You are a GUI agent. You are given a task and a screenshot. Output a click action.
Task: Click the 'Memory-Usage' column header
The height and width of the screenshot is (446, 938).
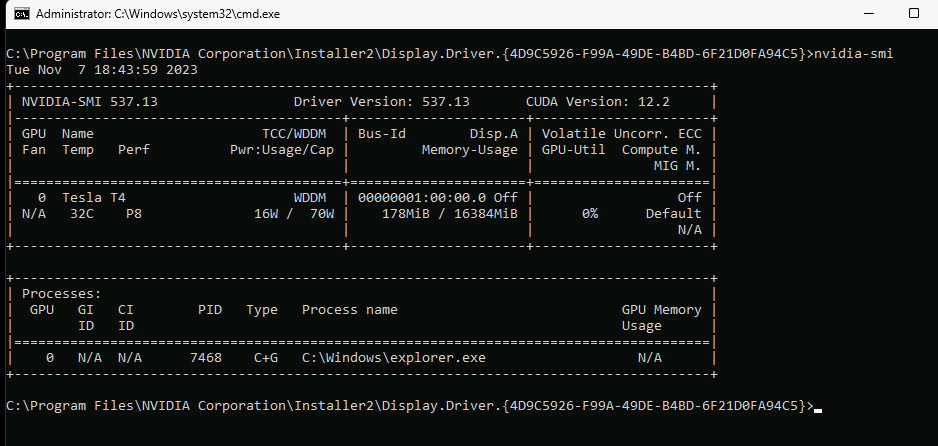click(470, 149)
